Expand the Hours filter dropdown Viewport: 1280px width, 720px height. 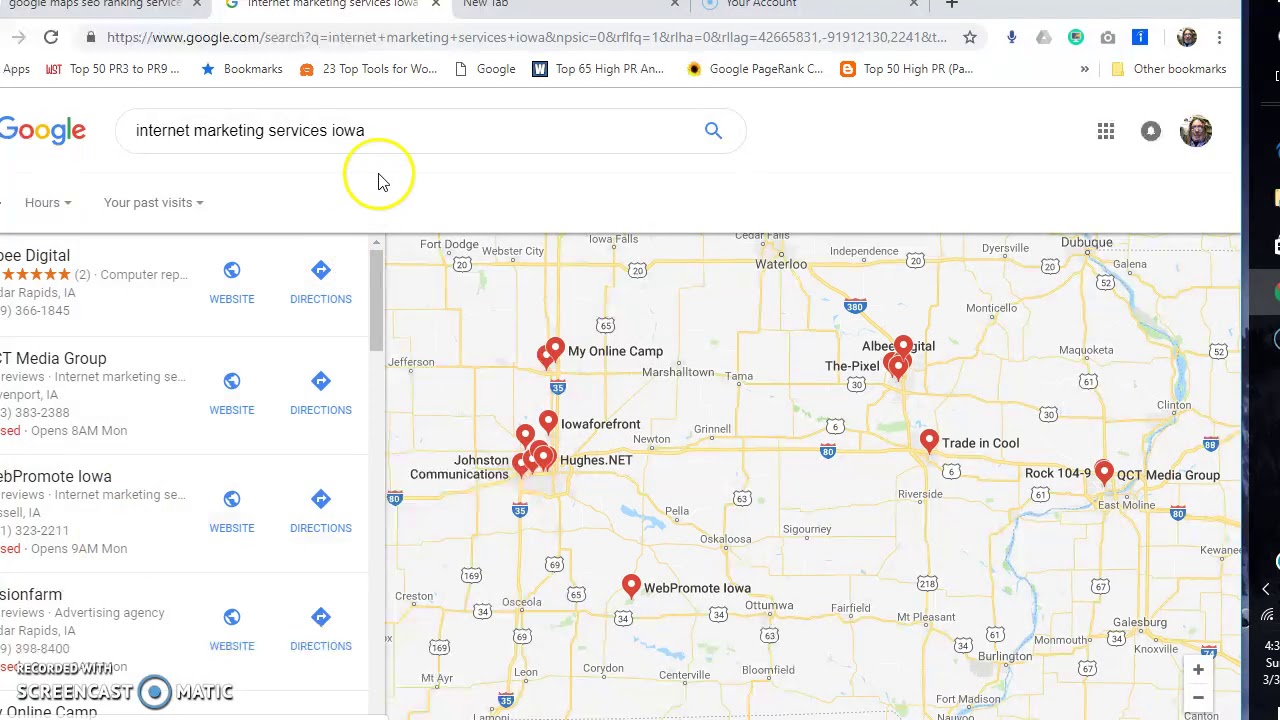(48, 203)
